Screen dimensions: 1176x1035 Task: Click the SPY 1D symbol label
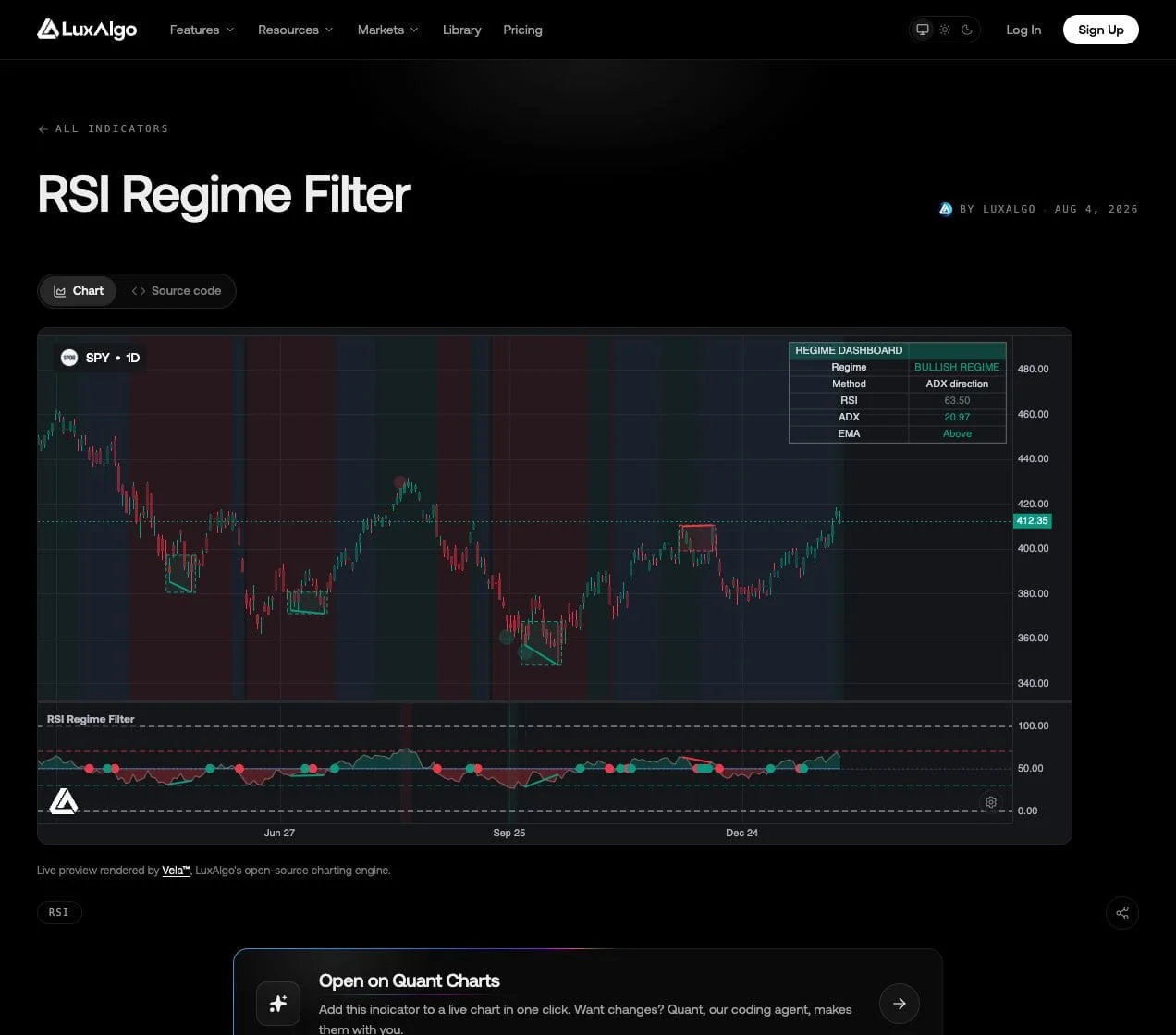pos(113,358)
